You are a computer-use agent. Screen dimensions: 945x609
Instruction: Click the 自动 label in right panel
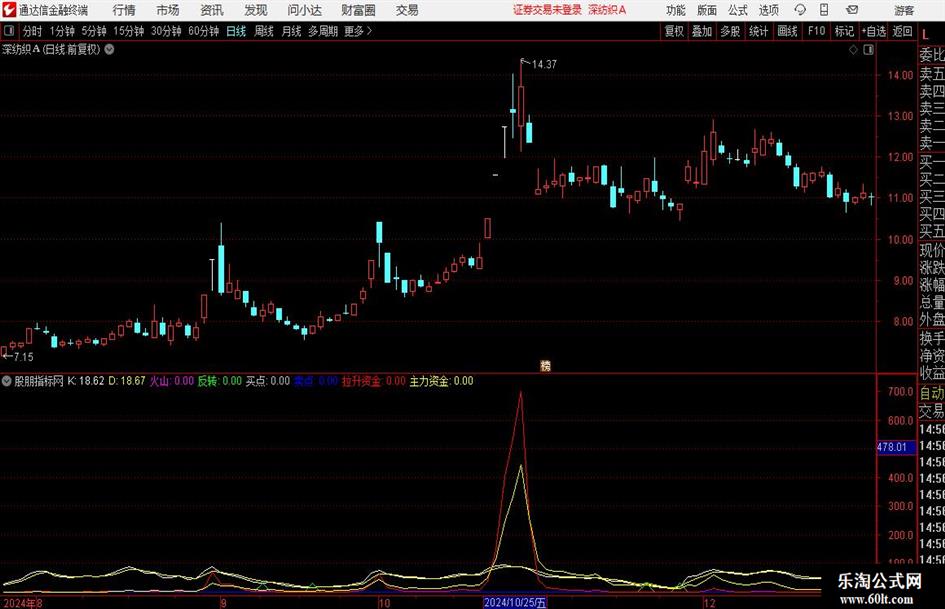pyautogui.click(x=932, y=393)
